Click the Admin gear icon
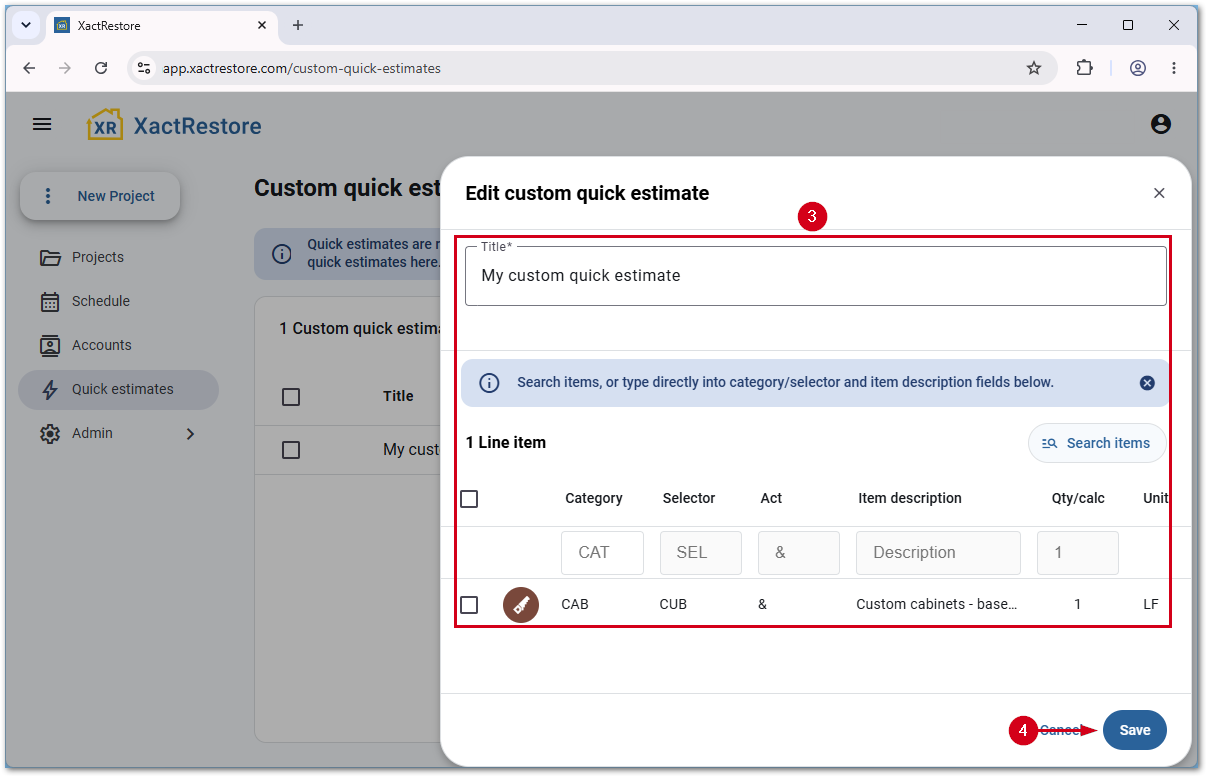This screenshot has width=1207, height=777. click(x=50, y=433)
